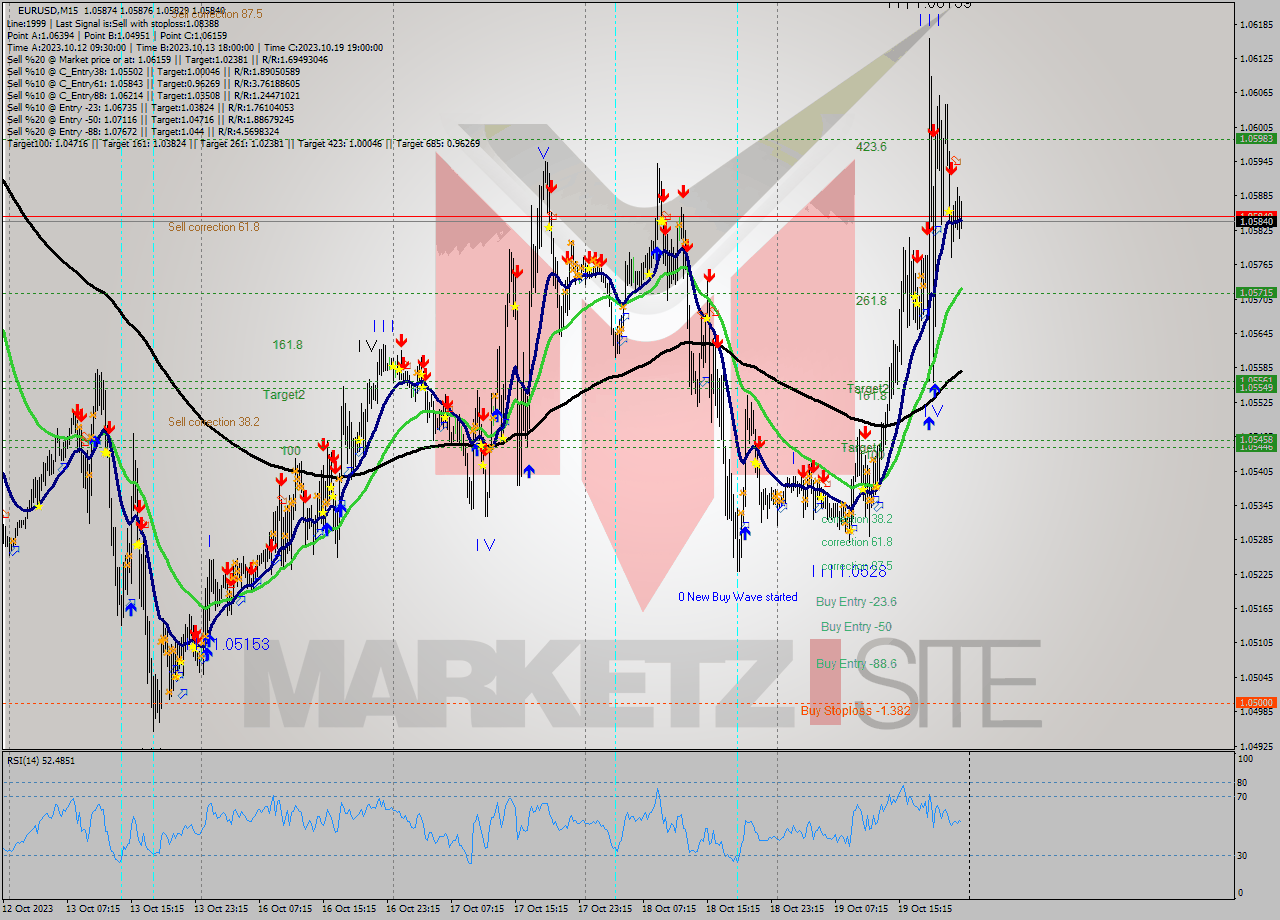Select the green 'correction 38.2' label
1280x920 pixels.
(x=857, y=519)
